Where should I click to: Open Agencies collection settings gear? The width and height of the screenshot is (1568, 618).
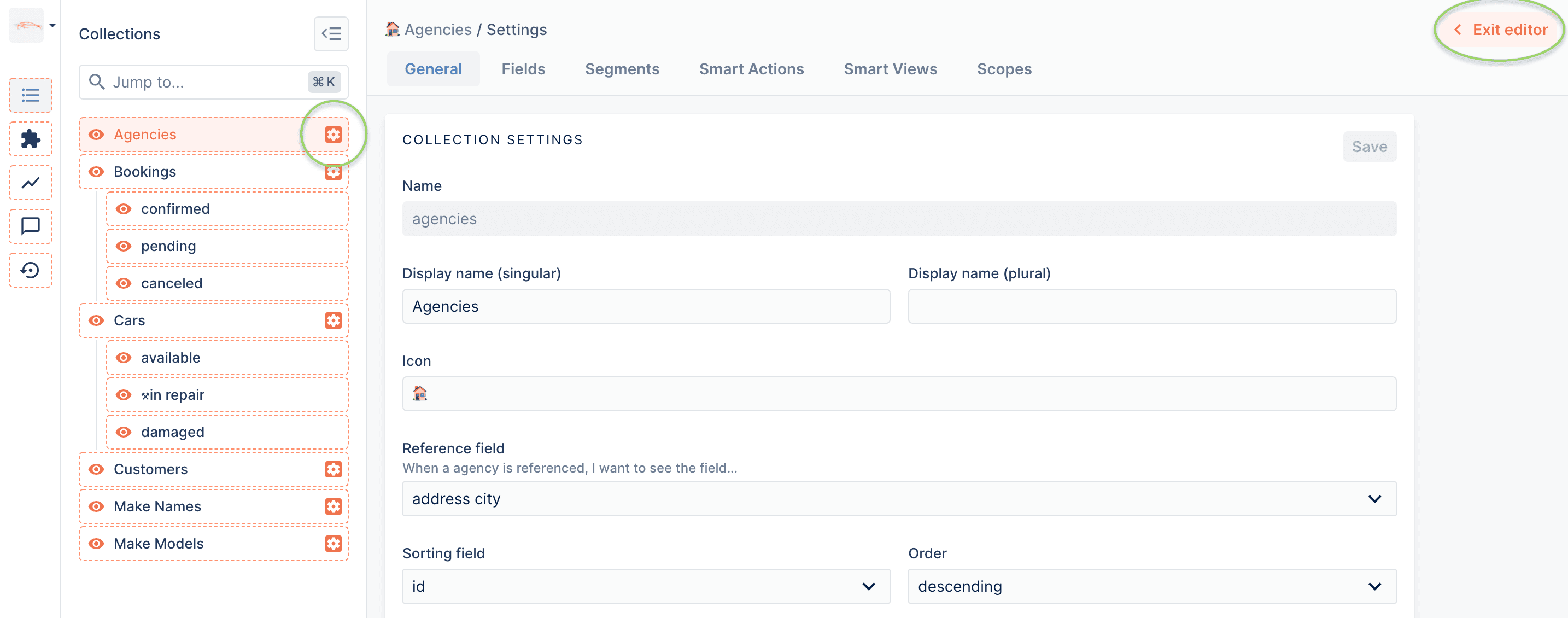[333, 135]
